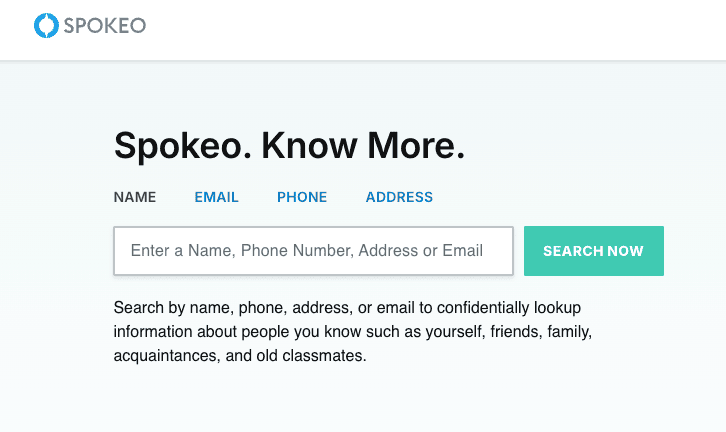Open the PHONE search tab
726x432 pixels.
302,197
